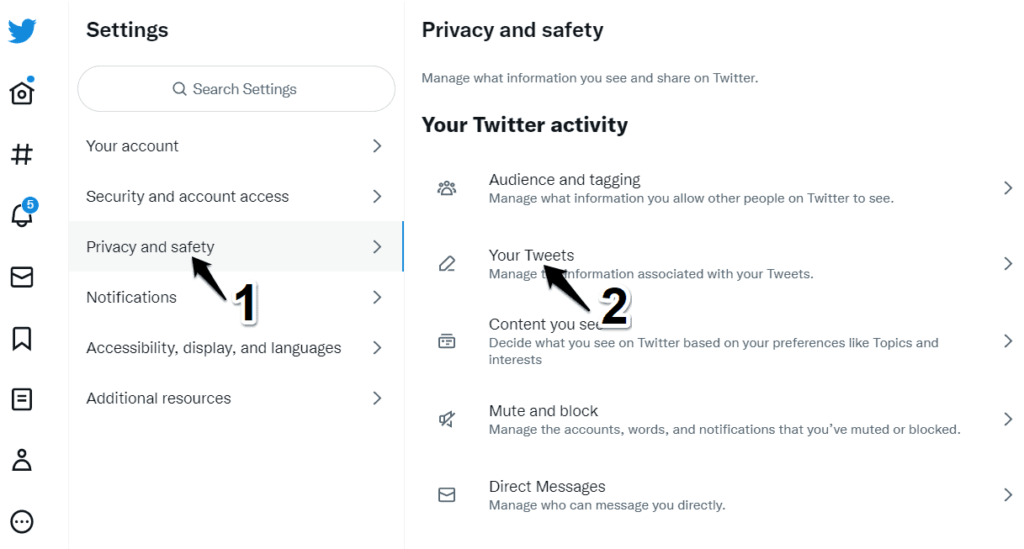Expand chevron beside Security and account access
The height and width of the screenshot is (549, 1024).
377,196
